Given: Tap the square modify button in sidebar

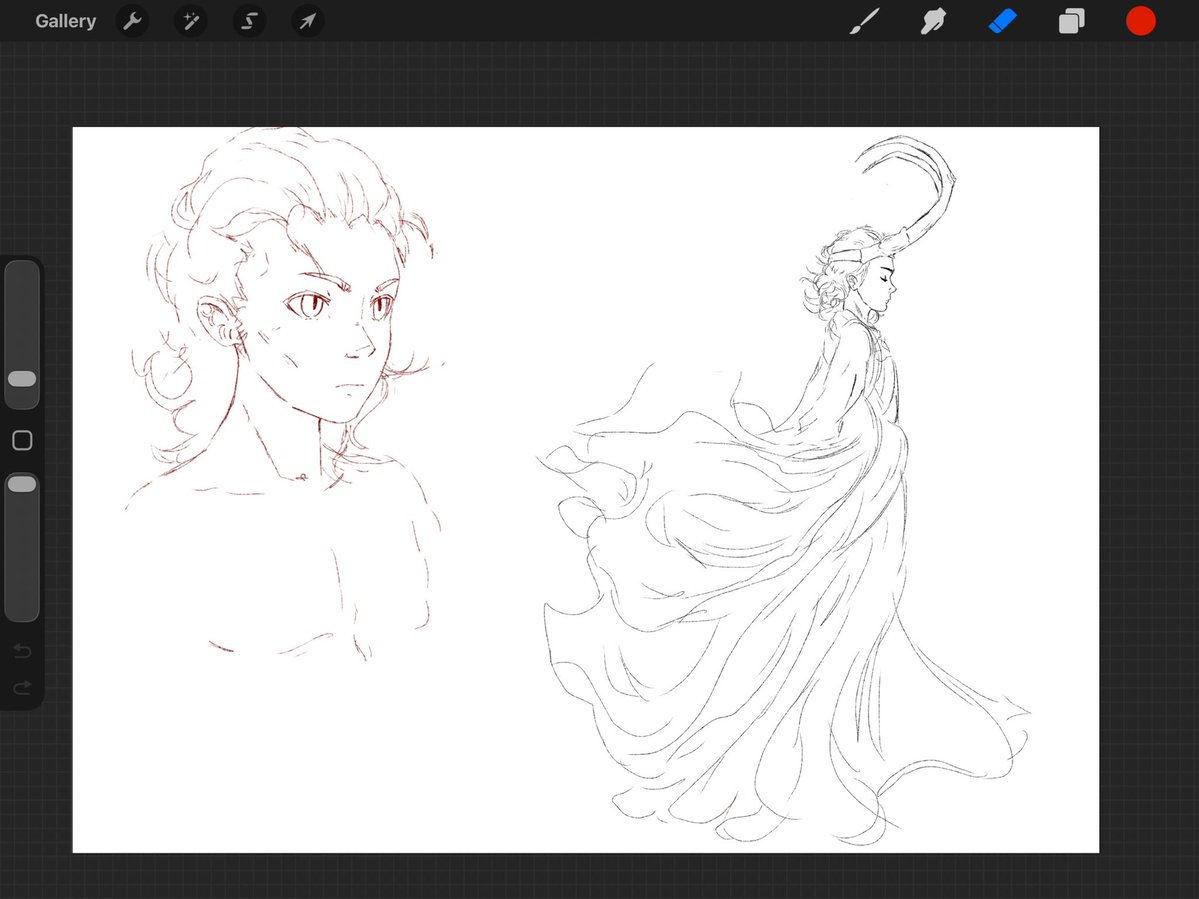Looking at the screenshot, I should coord(22,440).
